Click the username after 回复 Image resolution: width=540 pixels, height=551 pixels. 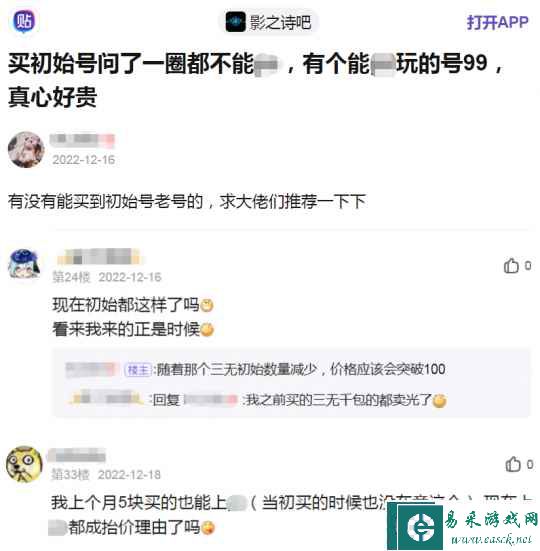[210, 400]
